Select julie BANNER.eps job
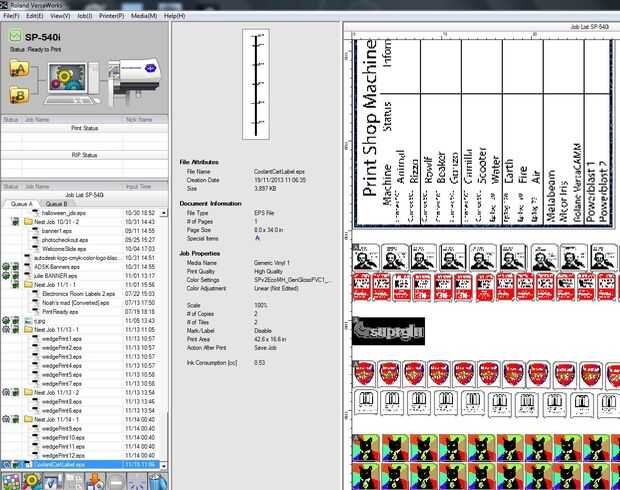The width and height of the screenshot is (620, 490). (55, 276)
